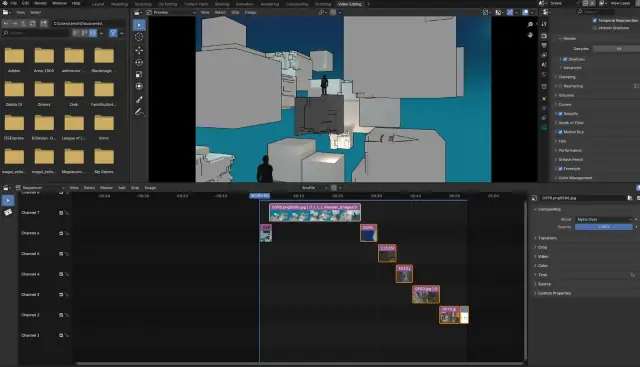
Task: Select the Annotate pencil tool
Action: click(139, 111)
